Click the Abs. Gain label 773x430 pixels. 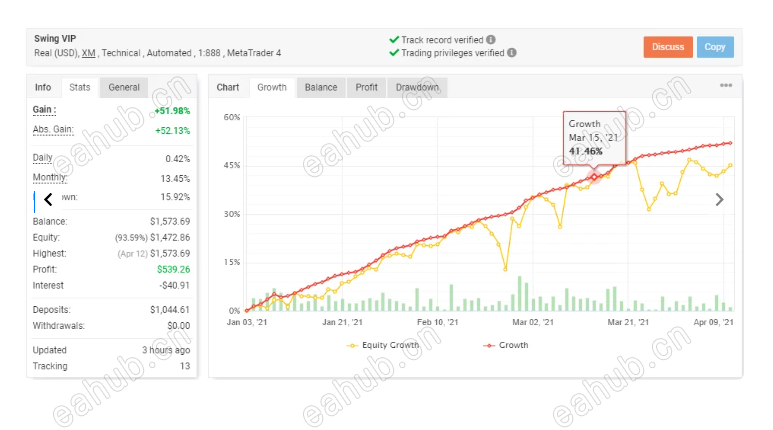53,130
